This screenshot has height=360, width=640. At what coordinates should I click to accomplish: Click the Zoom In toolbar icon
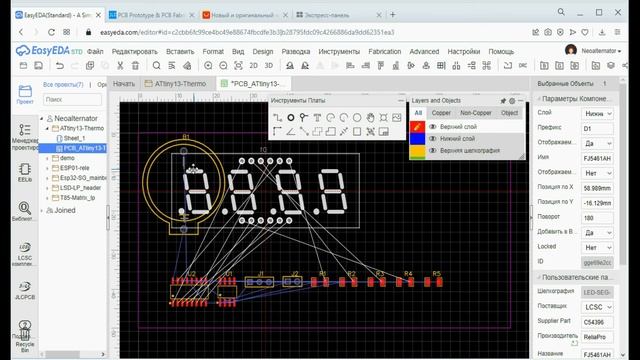tap(208, 65)
